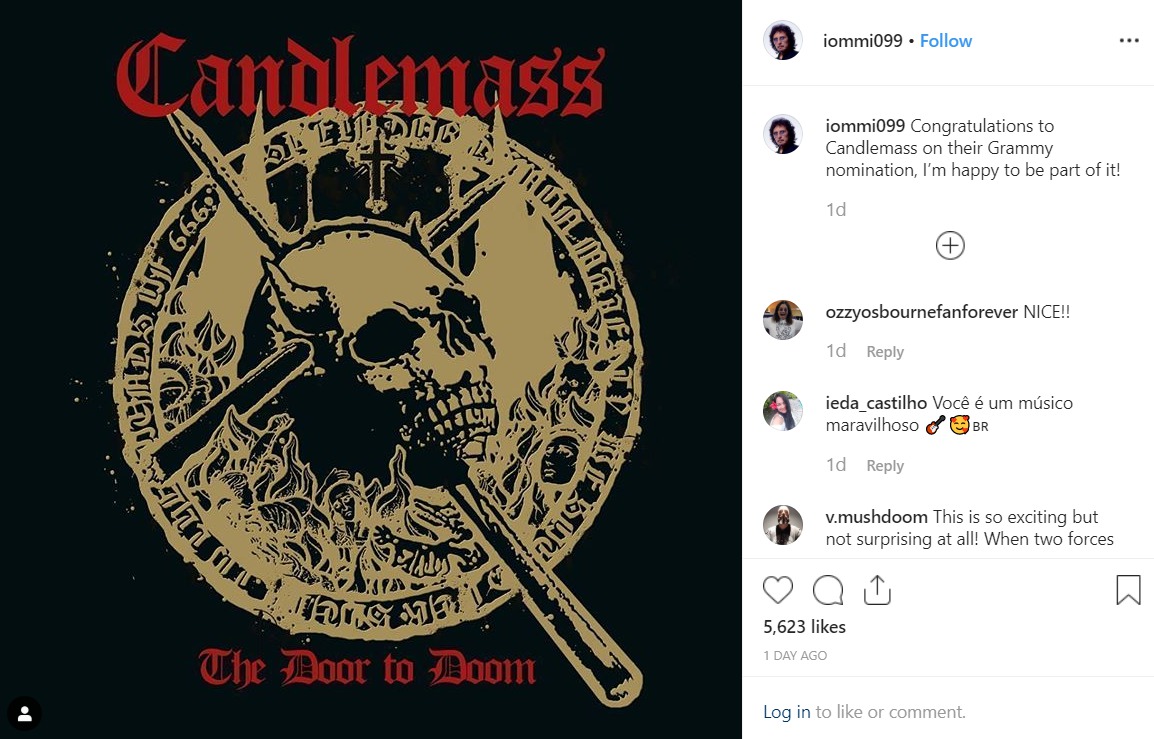Reply to ieda_castilho's comment
Viewport: 1154px width, 739px height.
pyautogui.click(x=885, y=466)
